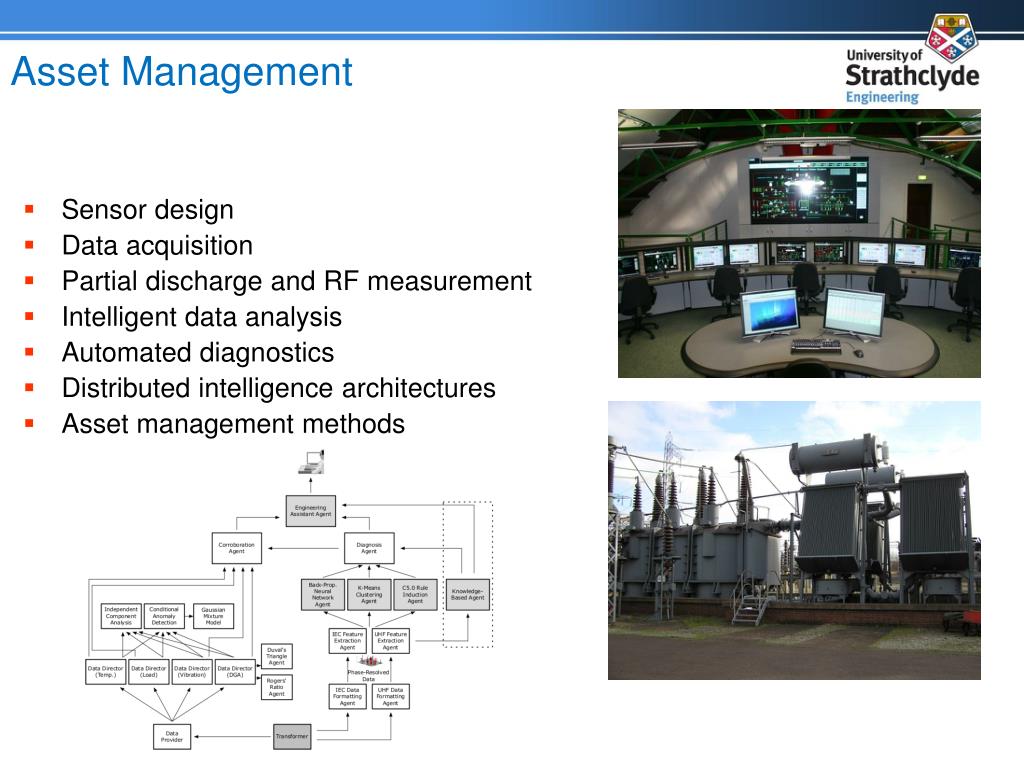Image resolution: width=1024 pixels, height=768 pixels.
Task: Click the 'IEC Feature Extraction Agent' box
Action: [x=347, y=641]
